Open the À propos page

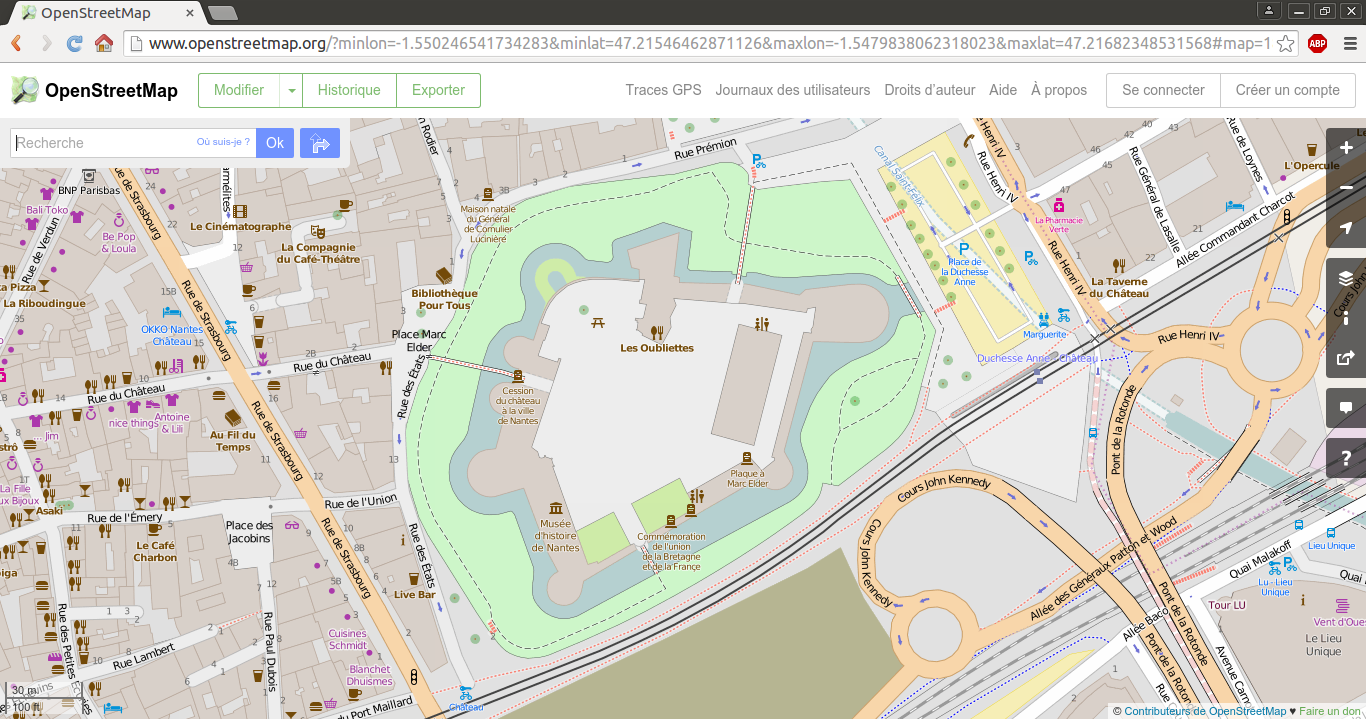click(1059, 90)
